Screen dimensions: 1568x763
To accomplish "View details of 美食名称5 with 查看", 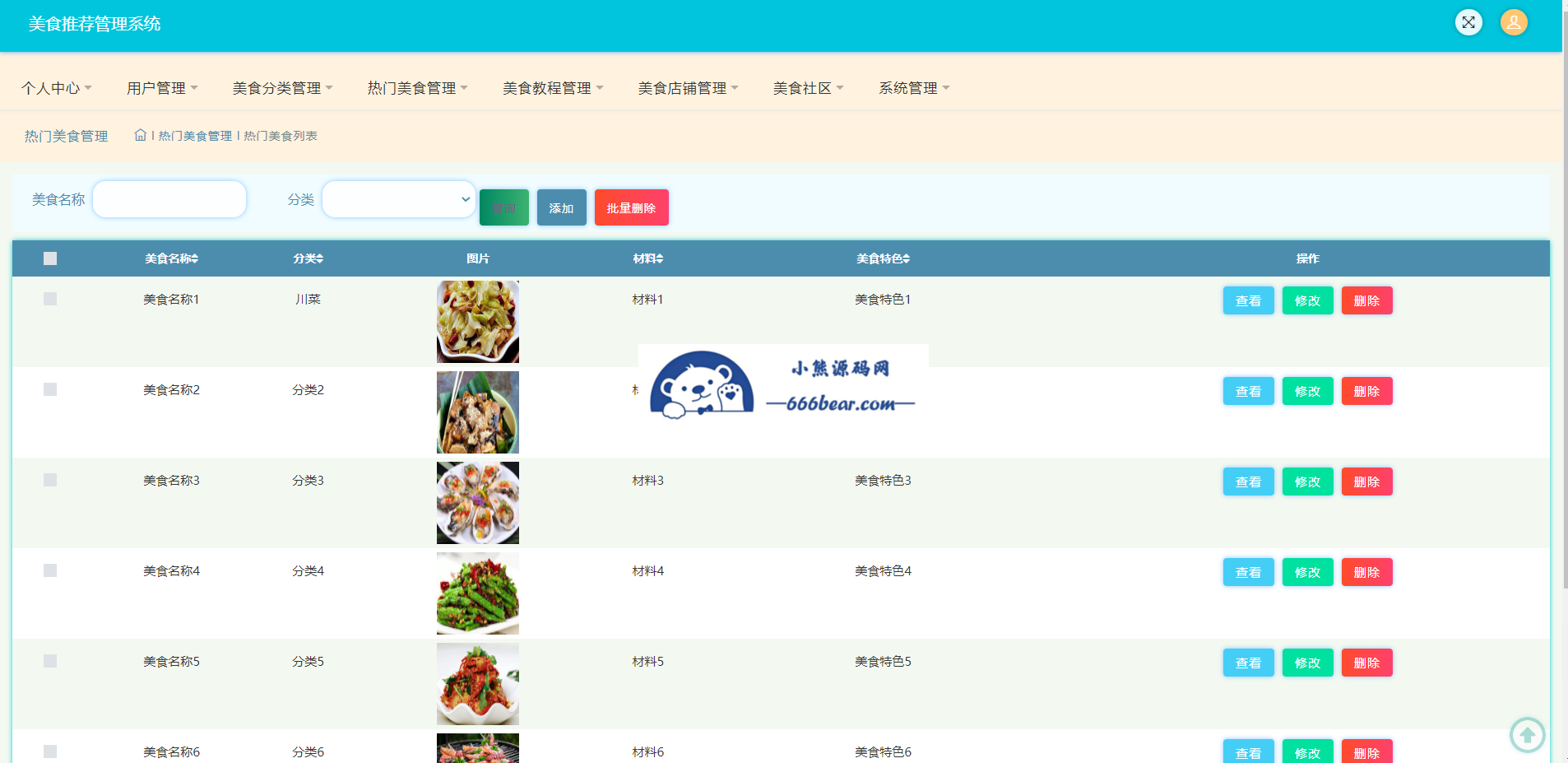I will coord(1249,663).
